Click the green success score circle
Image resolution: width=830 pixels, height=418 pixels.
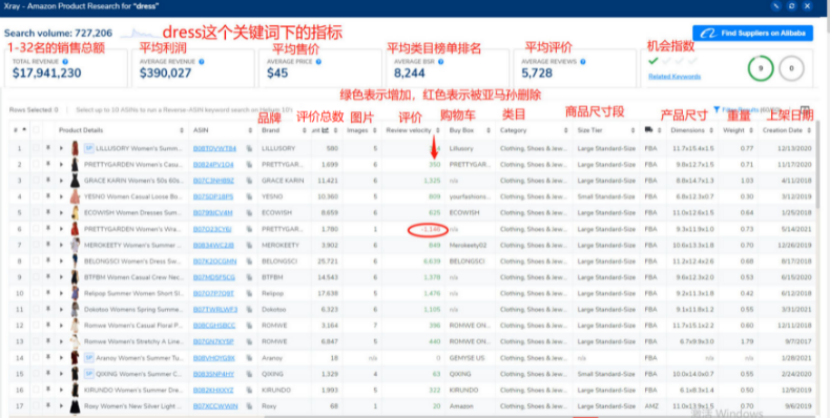tap(761, 67)
